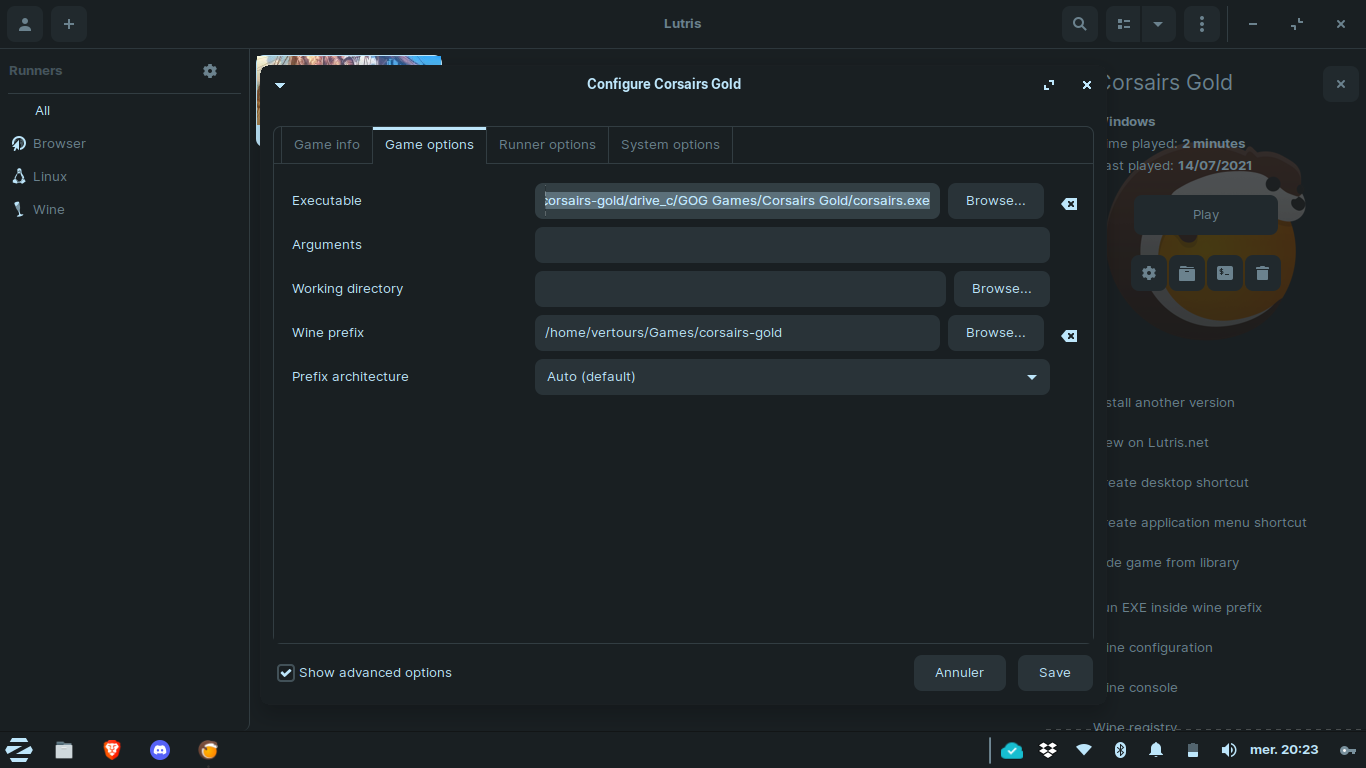This screenshot has height=768, width=1366.
Task: Open the view options dropdown arrow
Action: [1157, 24]
